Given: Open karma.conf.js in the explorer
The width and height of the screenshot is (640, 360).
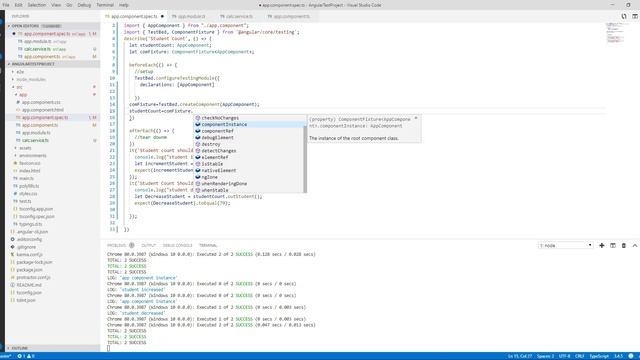Looking at the screenshot, I should tap(28, 254).
